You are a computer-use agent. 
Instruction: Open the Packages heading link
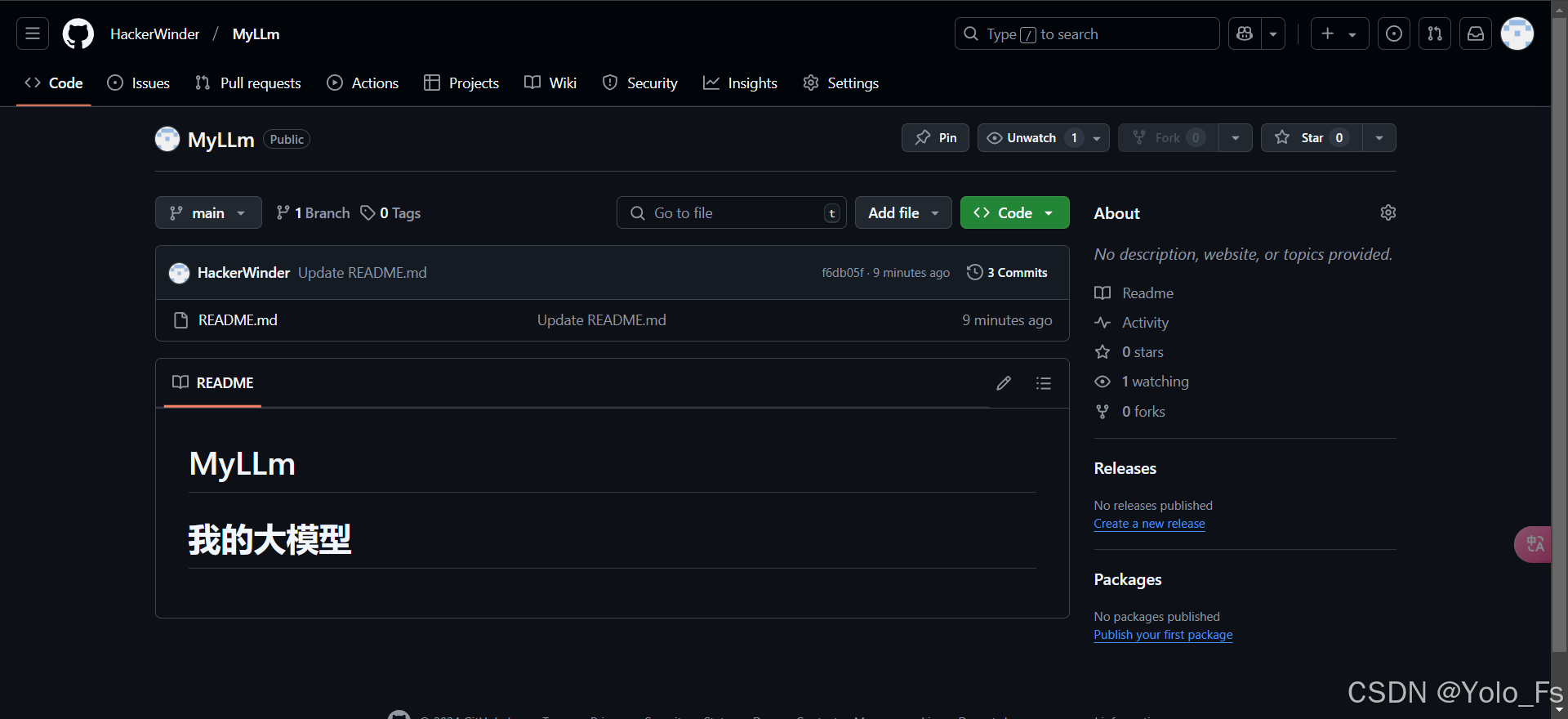tap(1128, 579)
